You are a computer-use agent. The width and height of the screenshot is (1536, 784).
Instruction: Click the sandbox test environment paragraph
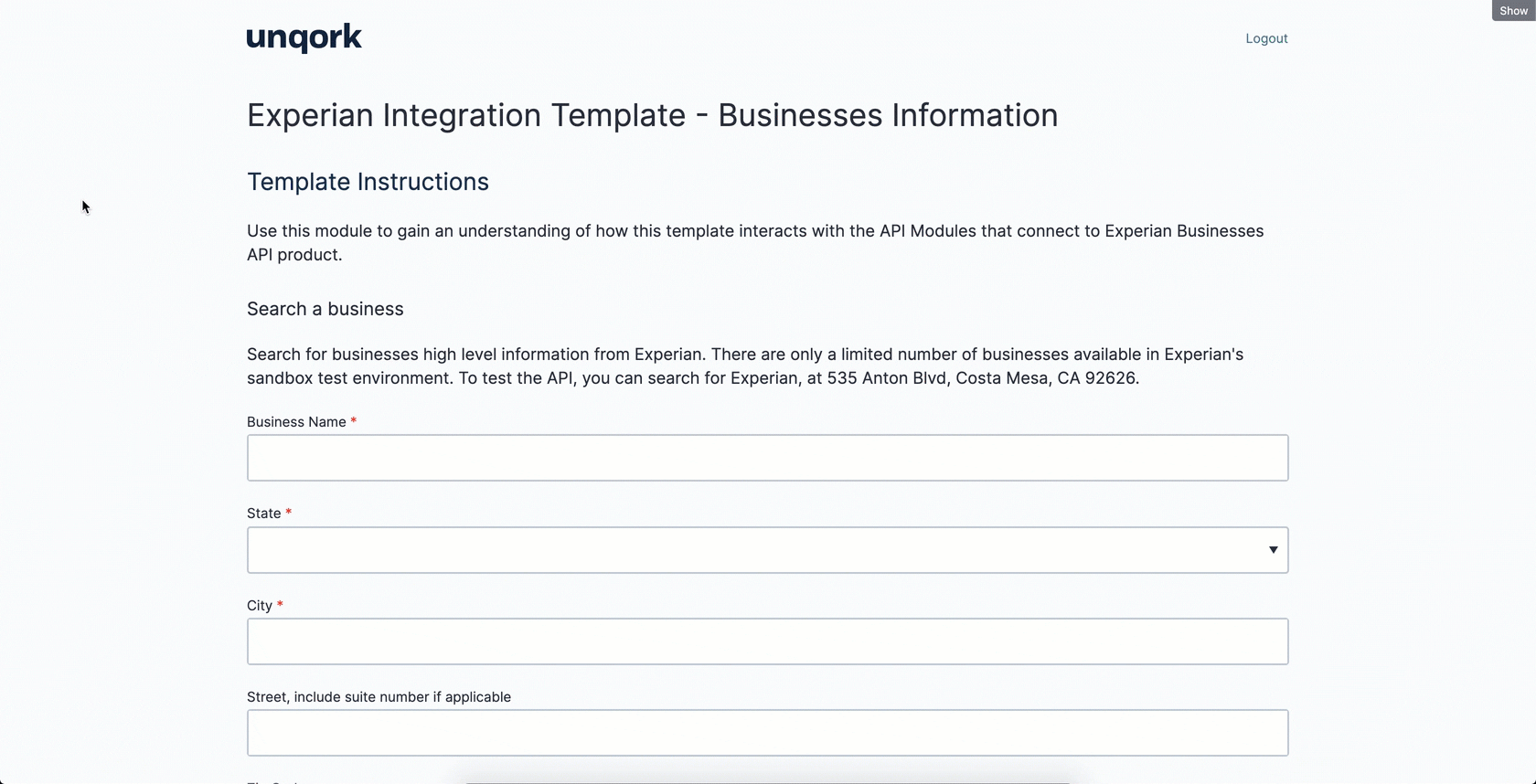click(745, 366)
